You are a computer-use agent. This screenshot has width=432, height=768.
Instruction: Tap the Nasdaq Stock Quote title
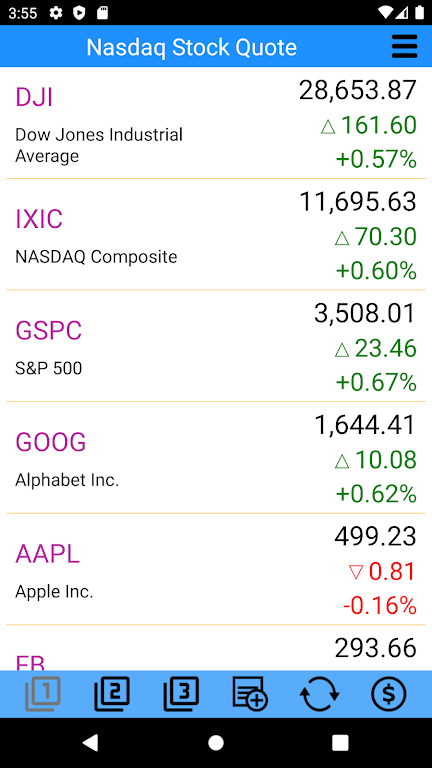192,48
